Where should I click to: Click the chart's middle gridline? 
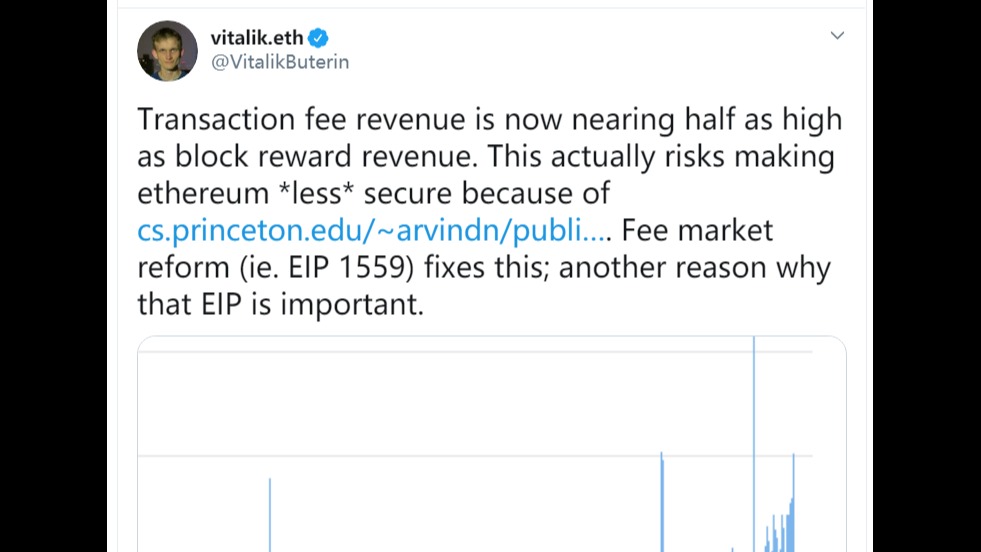coord(475,456)
